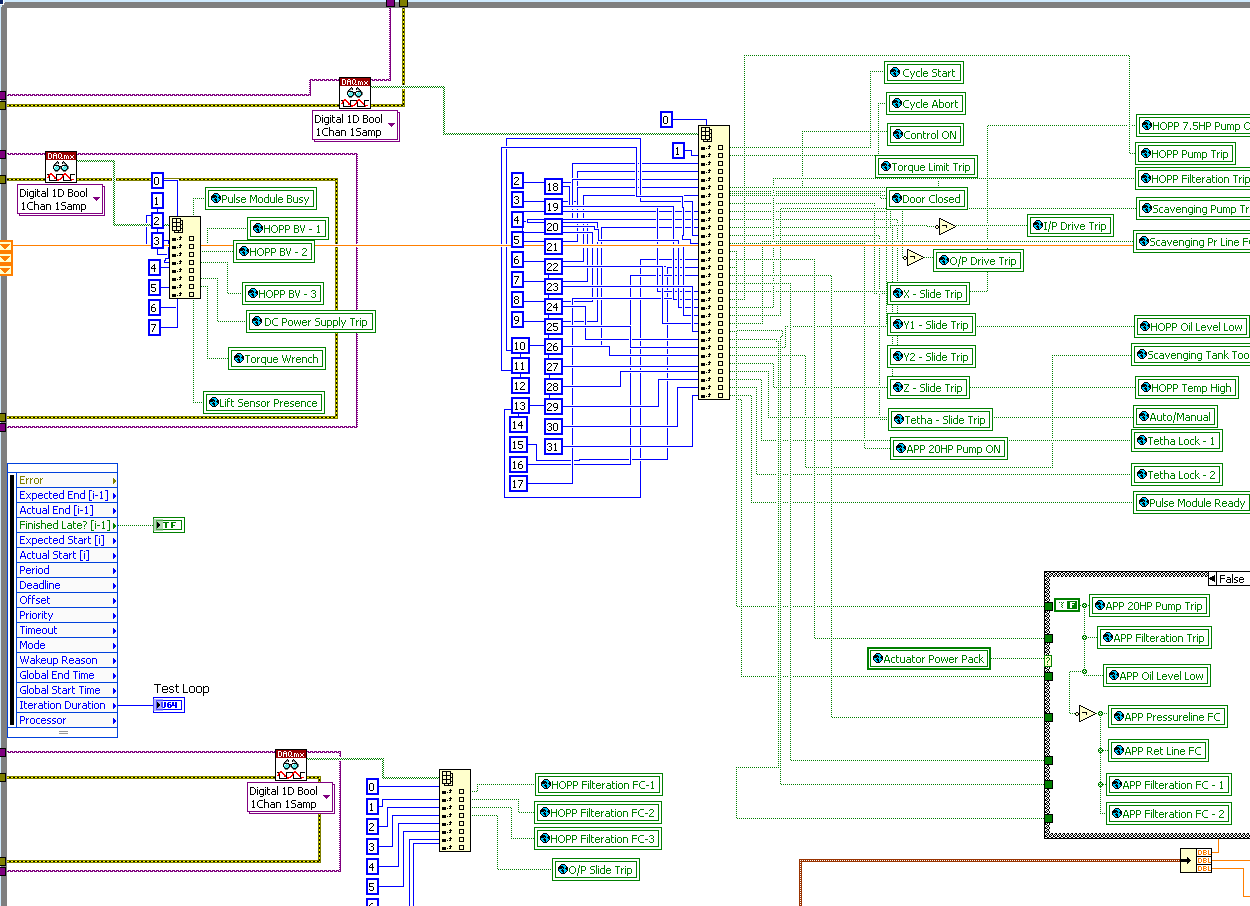Select the Pulse Module Ready global variable
Viewport: 1250px width, 906px height.
(x=1192, y=503)
